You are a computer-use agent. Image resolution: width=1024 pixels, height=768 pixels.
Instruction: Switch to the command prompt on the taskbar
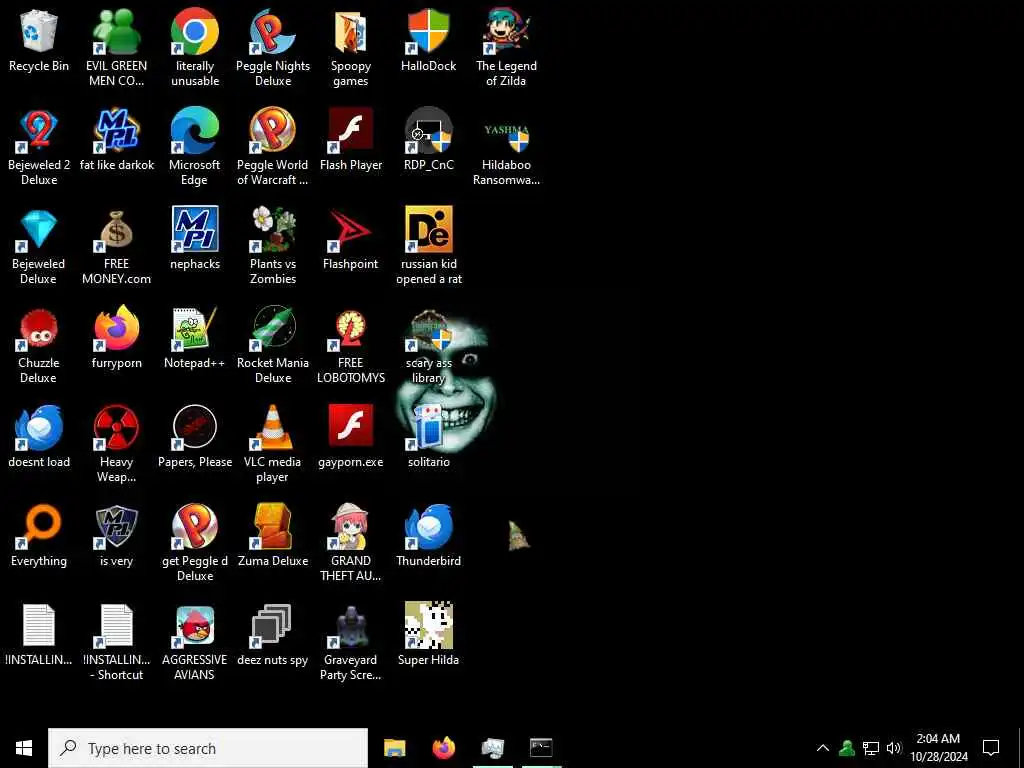click(x=541, y=748)
